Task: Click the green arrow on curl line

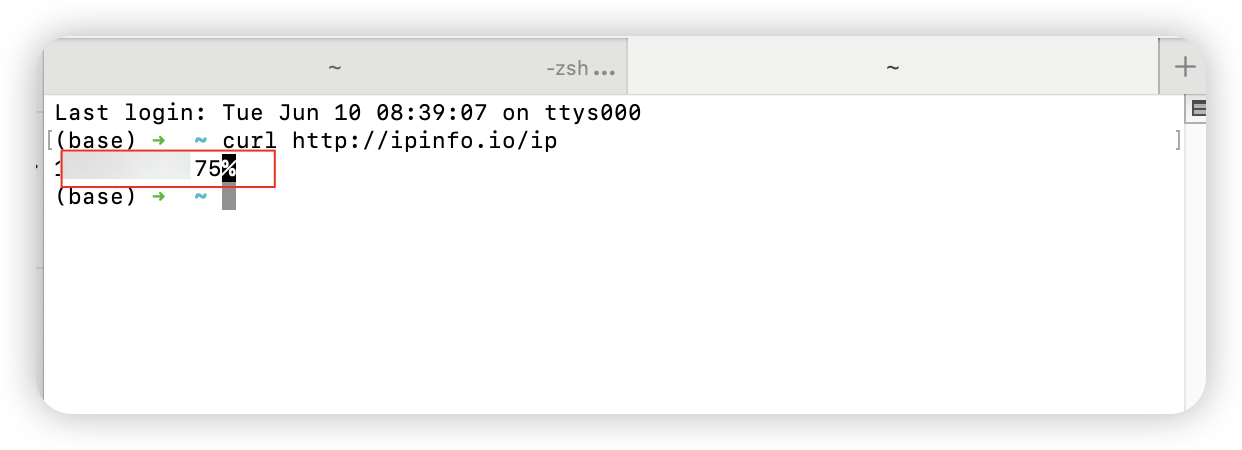Action: click(x=158, y=141)
